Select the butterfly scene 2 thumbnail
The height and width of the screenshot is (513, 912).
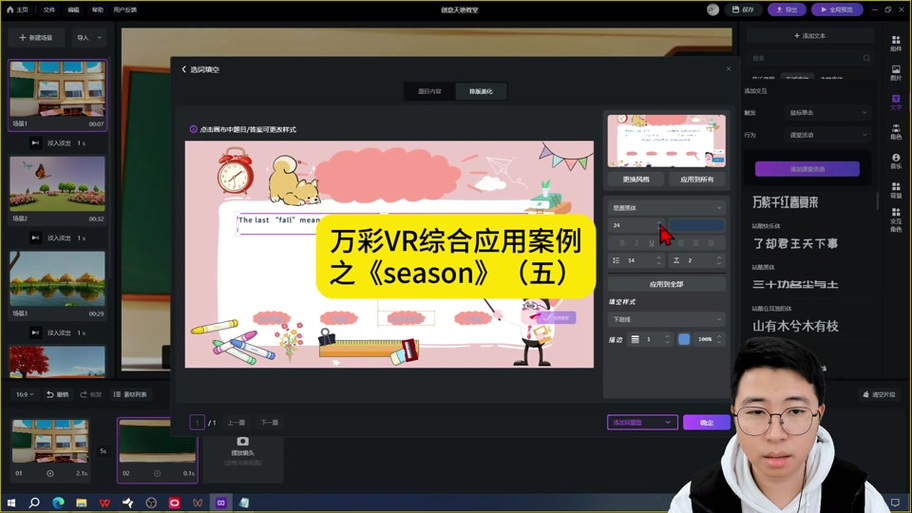tap(58, 184)
